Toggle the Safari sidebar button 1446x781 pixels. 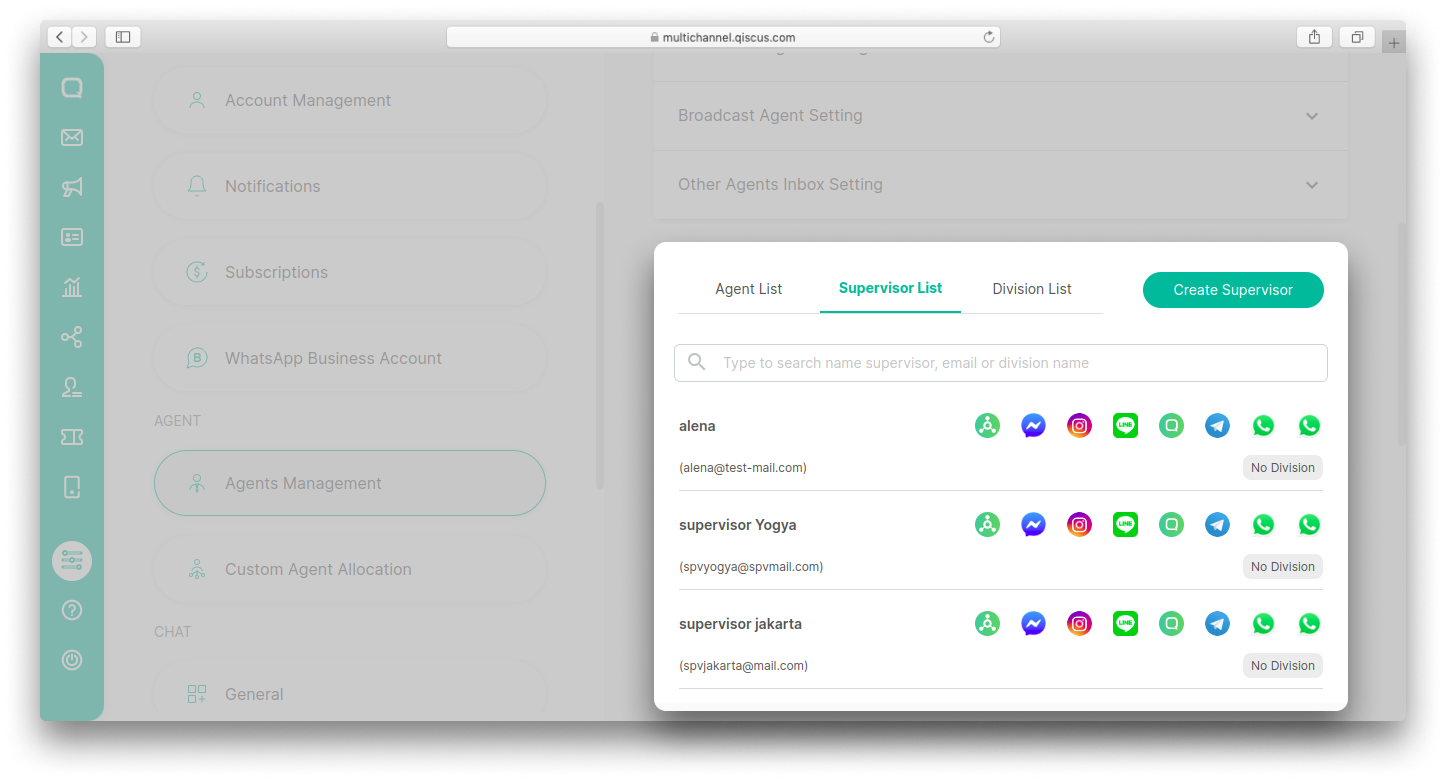[123, 37]
